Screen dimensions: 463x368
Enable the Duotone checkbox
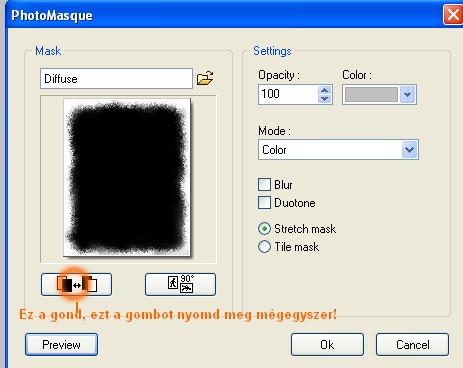coord(264,202)
